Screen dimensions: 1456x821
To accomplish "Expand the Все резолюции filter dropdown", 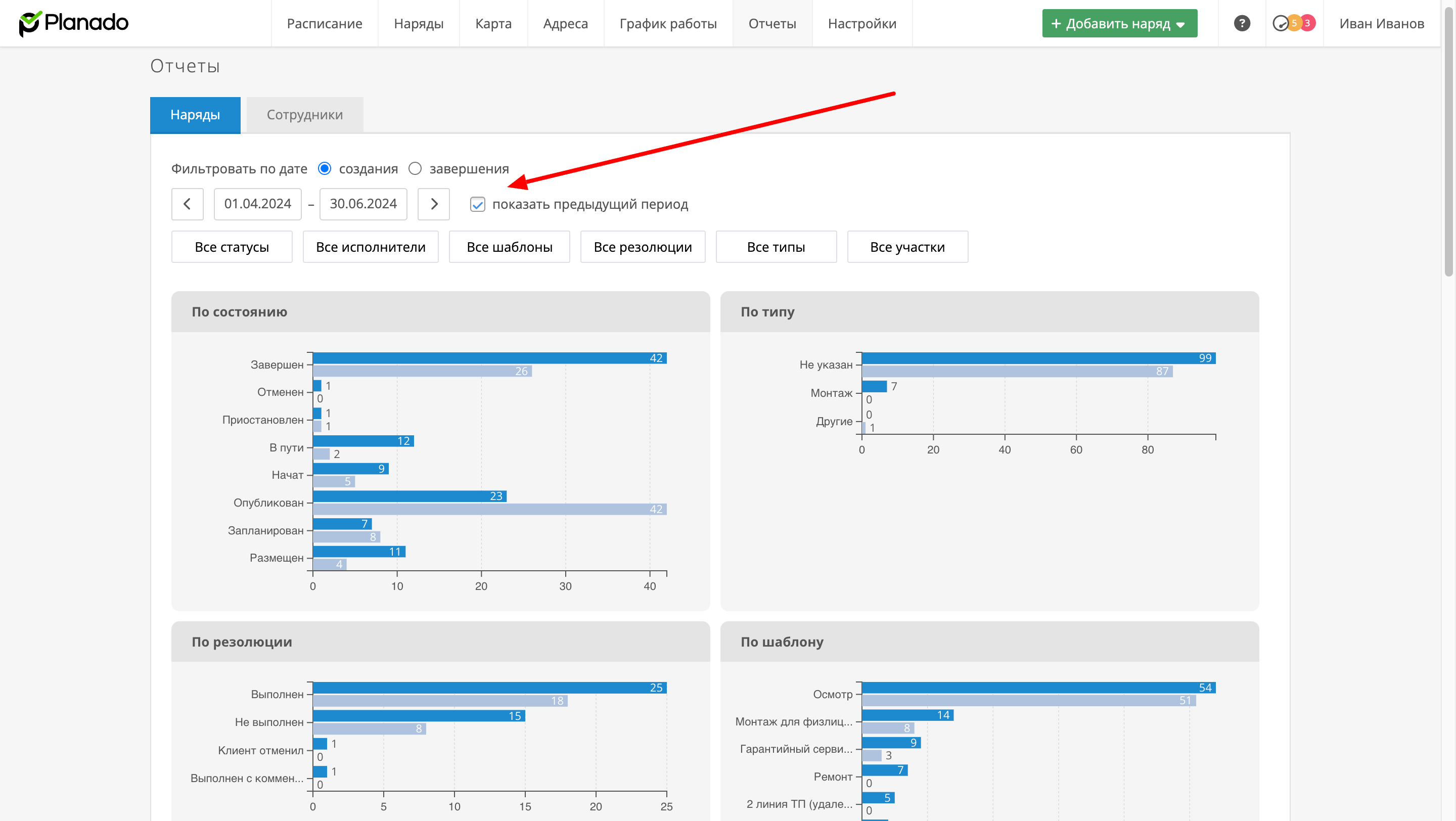I will [x=643, y=247].
